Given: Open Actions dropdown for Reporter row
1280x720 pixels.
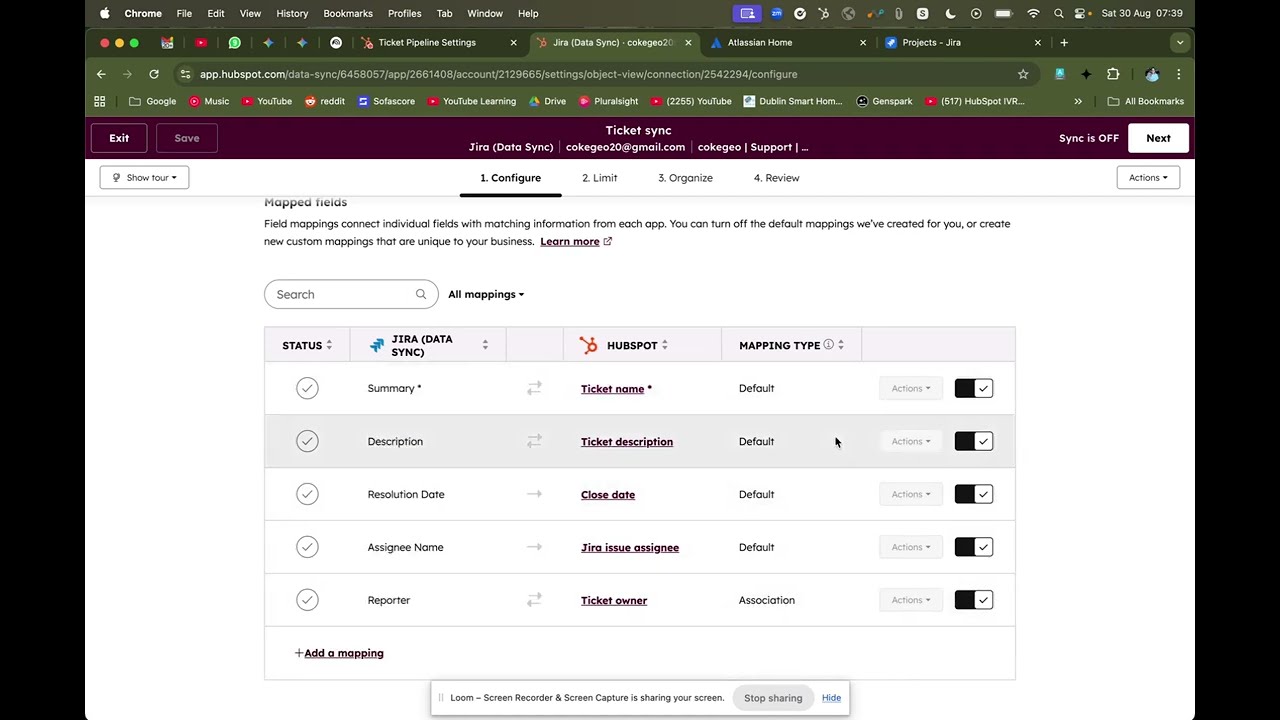Looking at the screenshot, I should (911, 600).
